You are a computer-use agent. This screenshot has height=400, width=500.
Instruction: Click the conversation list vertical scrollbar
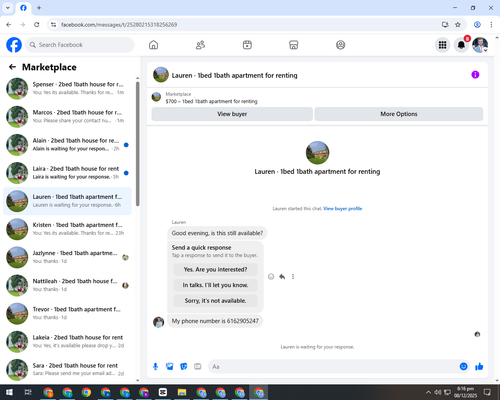[x=138, y=143]
